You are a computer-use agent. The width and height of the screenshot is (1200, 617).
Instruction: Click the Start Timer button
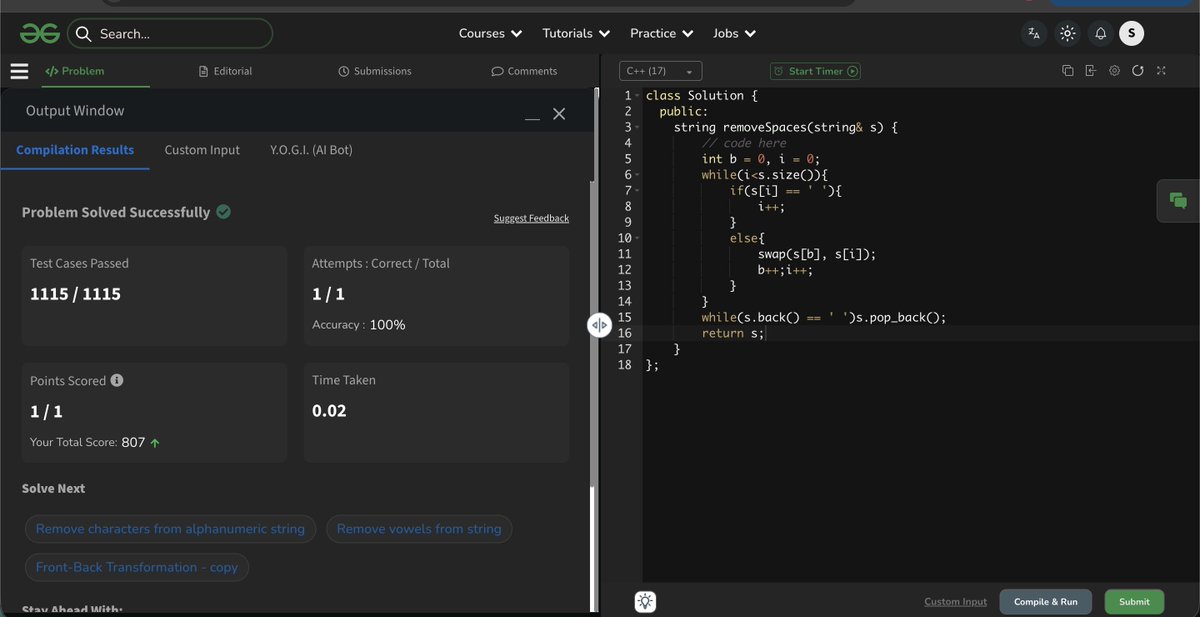click(815, 71)
